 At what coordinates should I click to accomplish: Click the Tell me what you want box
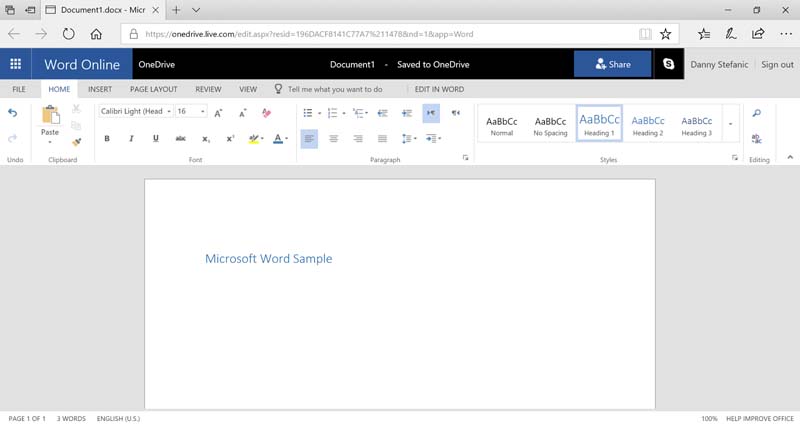point(335,89)
